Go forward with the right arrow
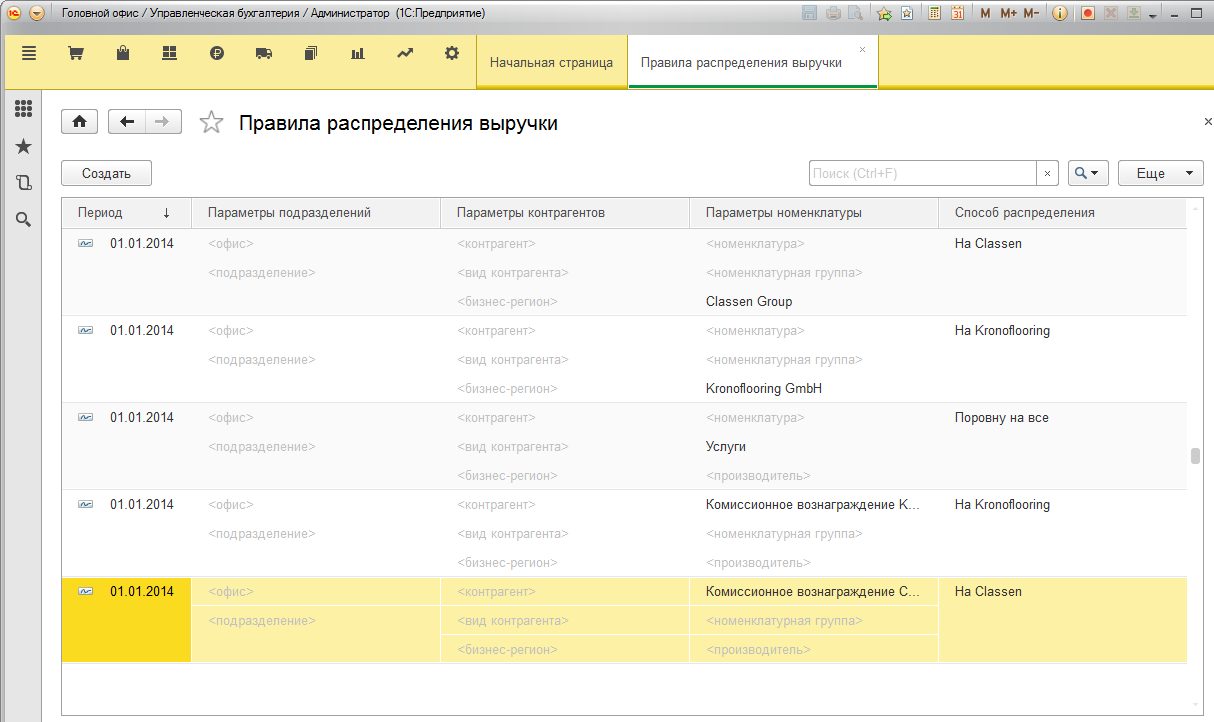Screen dimensions: 1214x722 coord(163,122)
